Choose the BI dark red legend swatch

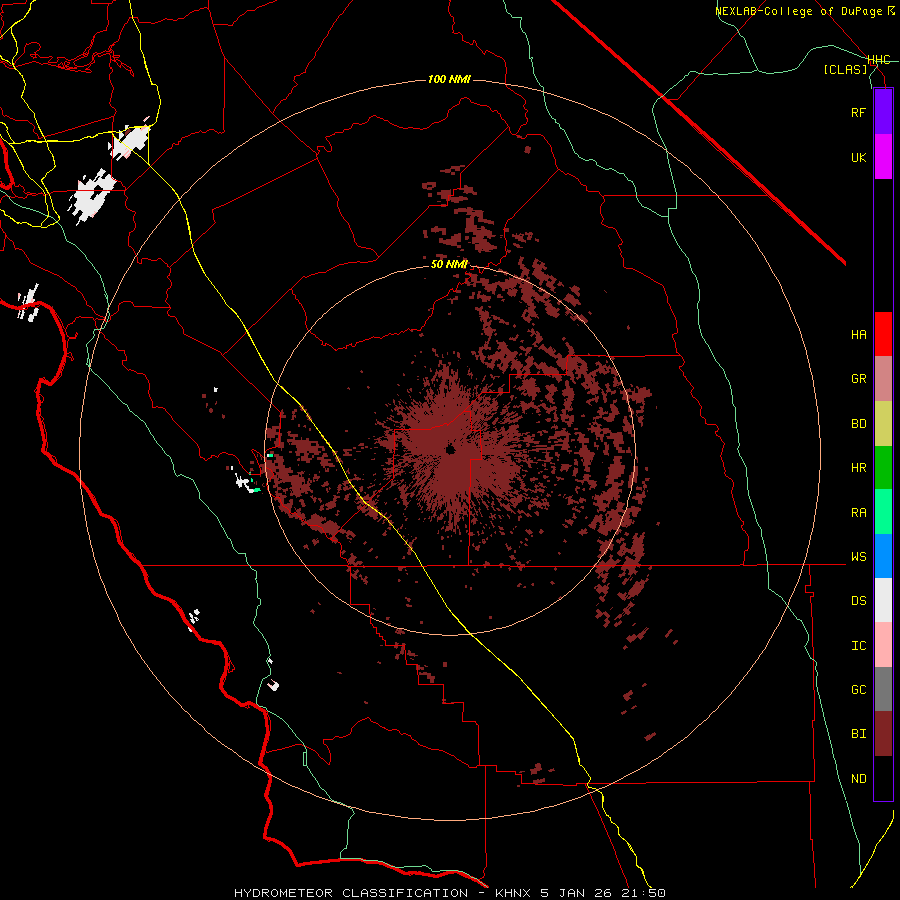pos(883,734)
